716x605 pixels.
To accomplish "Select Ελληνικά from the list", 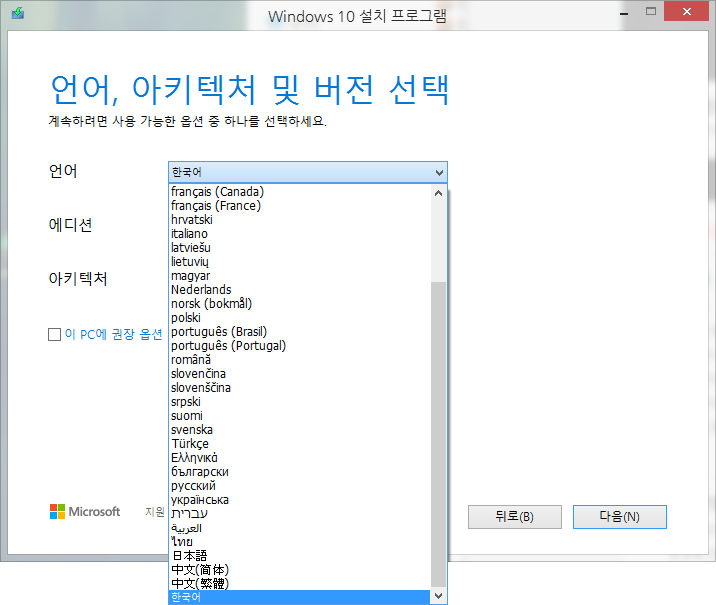I will (300, 458).
